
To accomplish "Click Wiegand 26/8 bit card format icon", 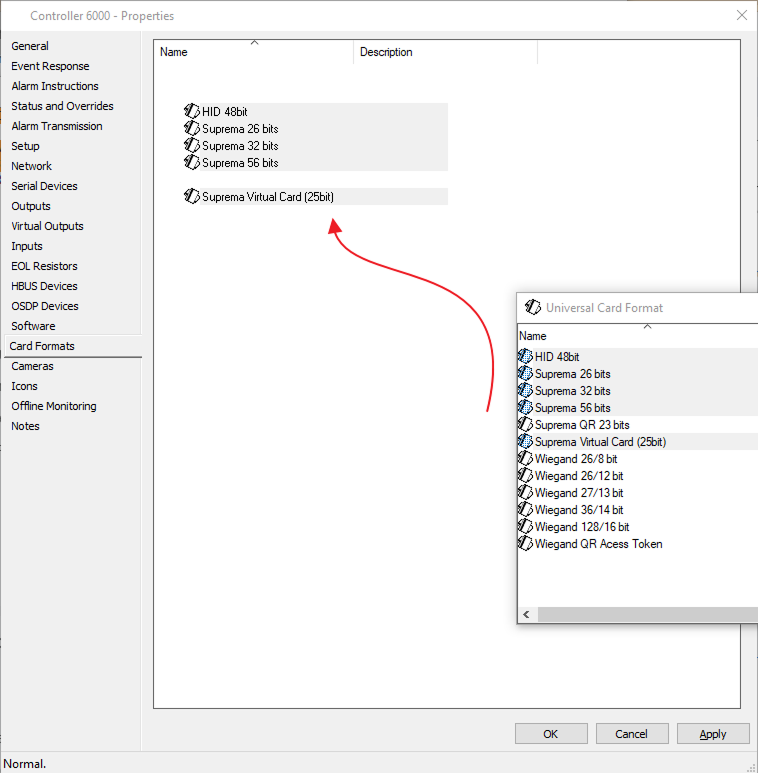I will point(526,459).
